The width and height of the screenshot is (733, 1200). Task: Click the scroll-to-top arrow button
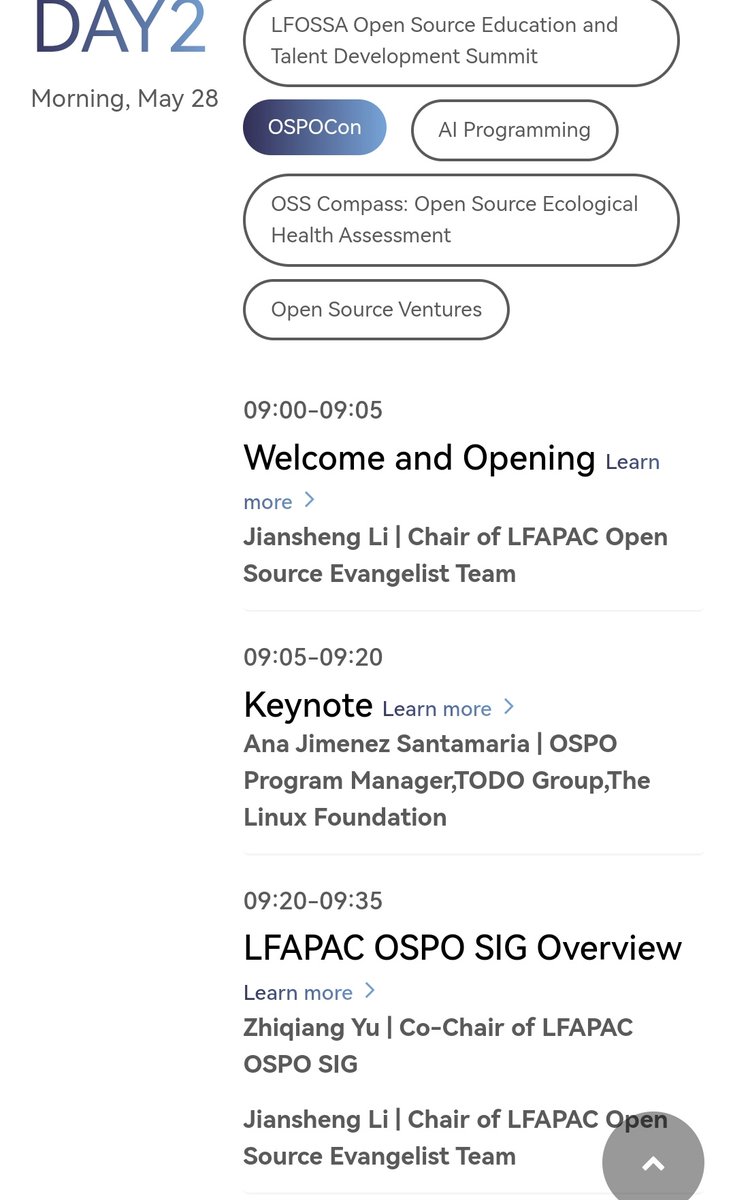pyautogui.click(x=653, y=1162)
